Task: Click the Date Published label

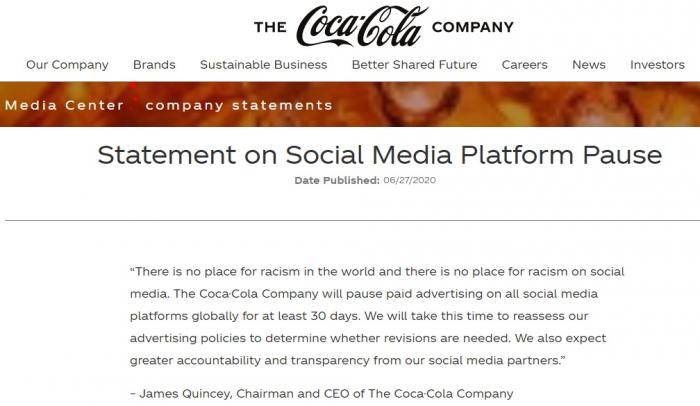Action: 337,180
